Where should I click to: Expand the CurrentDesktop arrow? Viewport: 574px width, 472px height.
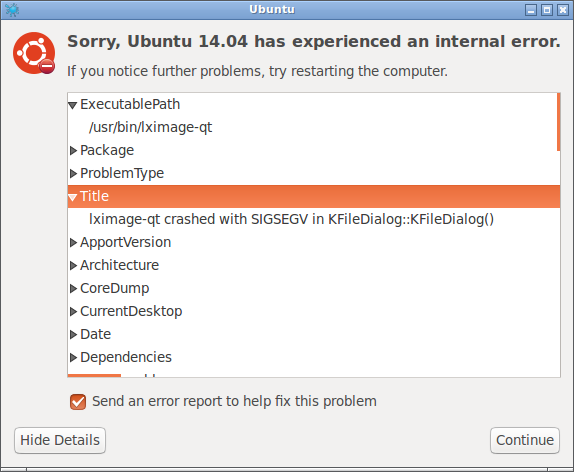point(73,311)
